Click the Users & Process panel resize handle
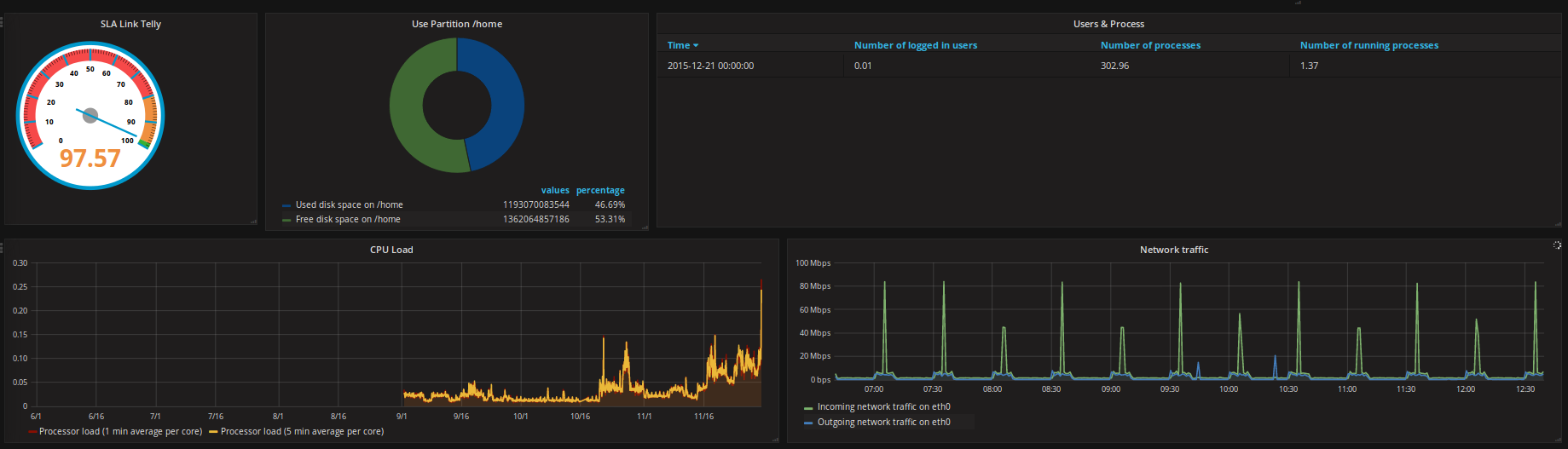This screenshot has width=1568, height=449. click(1558, 224)
